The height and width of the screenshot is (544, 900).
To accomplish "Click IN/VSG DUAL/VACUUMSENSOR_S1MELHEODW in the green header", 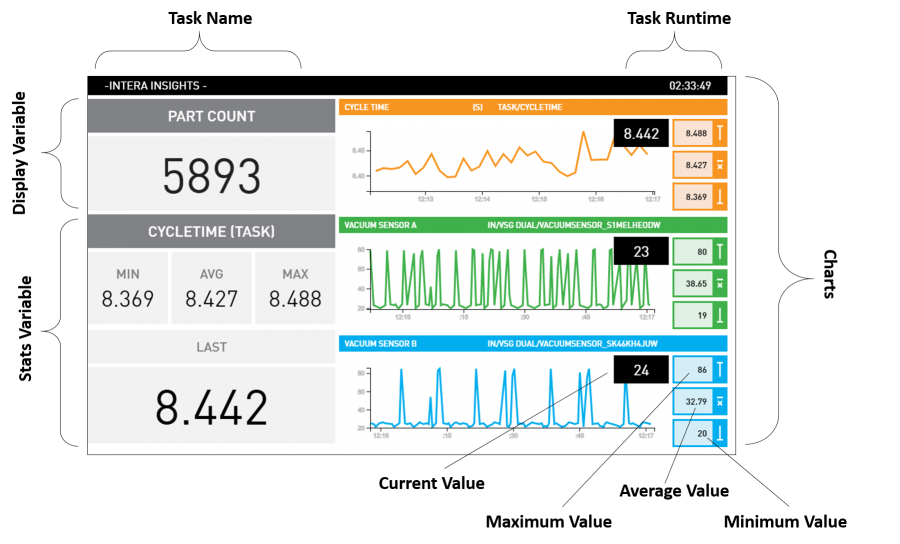I will pyautogui.click(x=574, y=225).
